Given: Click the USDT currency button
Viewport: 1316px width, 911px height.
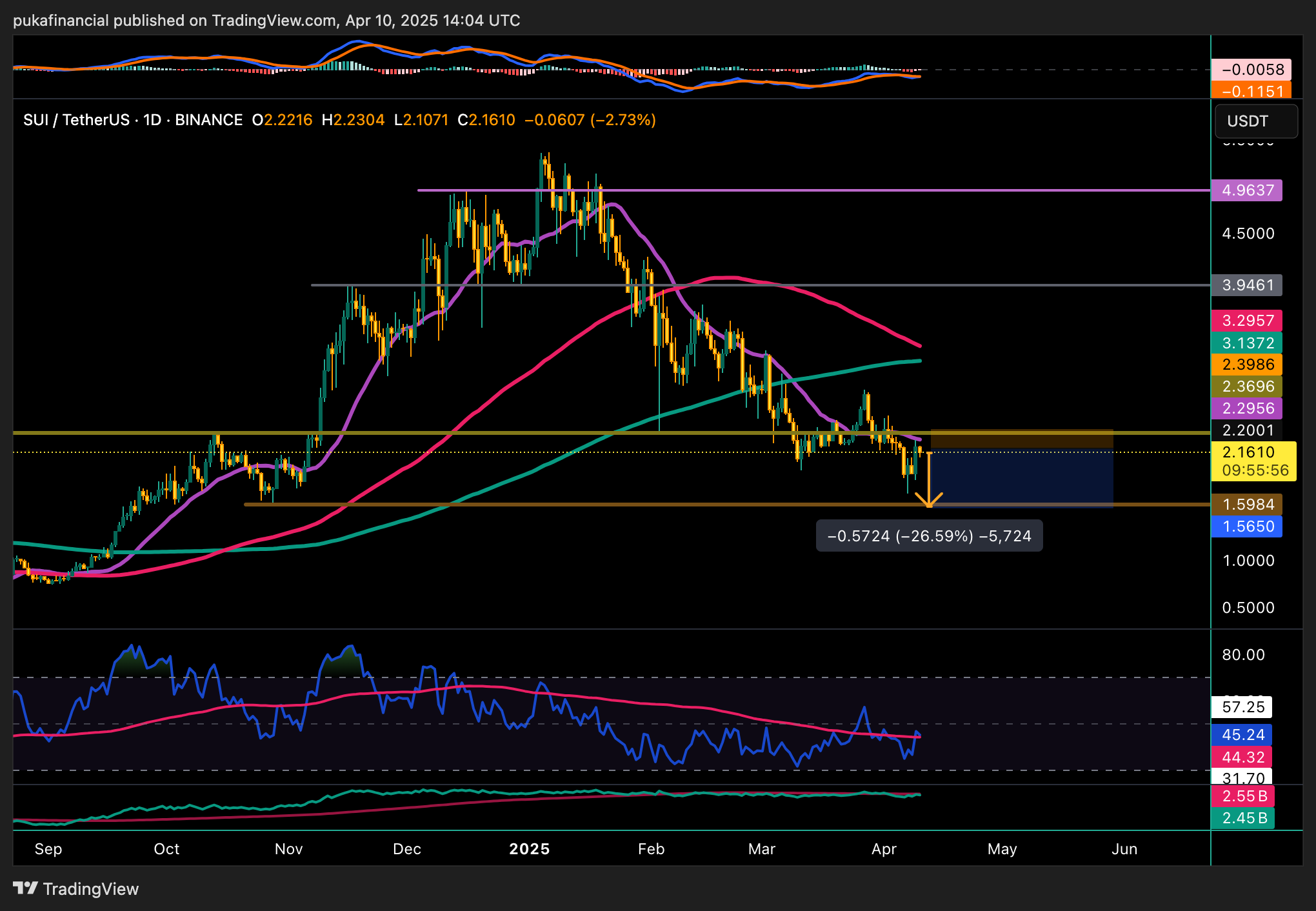Looking at the screenshot, I should coord(1255,121).
